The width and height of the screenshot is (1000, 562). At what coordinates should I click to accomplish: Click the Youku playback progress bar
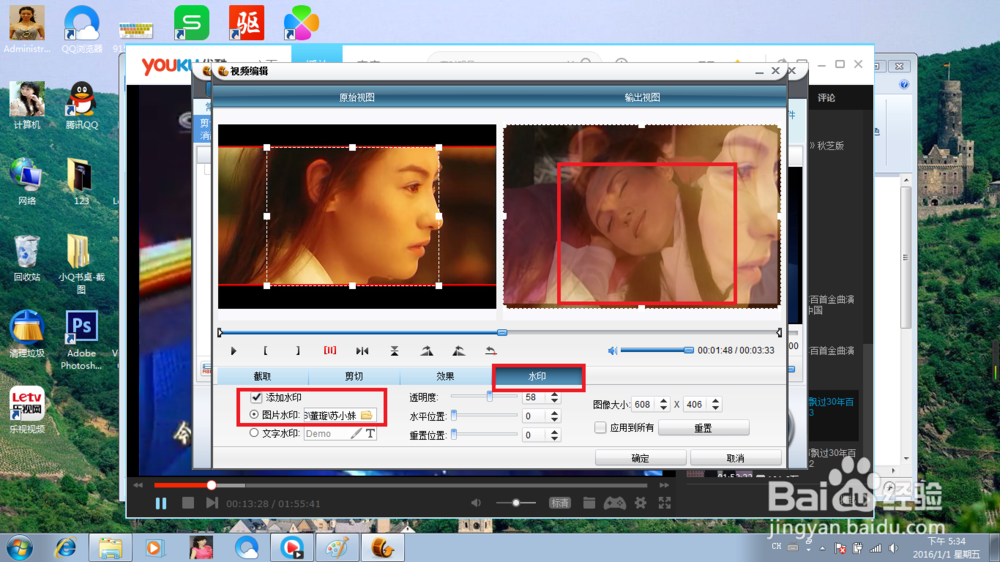tap(401, 485)
